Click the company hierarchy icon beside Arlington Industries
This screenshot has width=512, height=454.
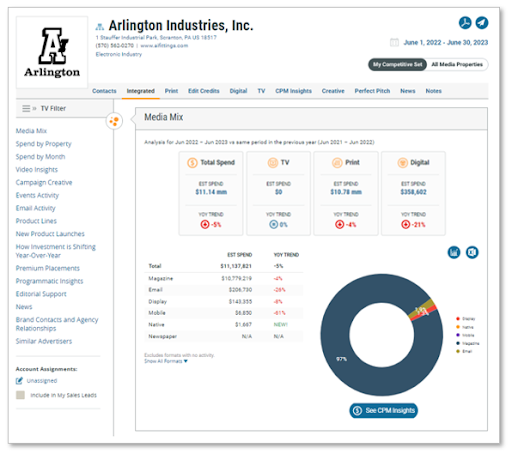pyautogui.click(x=100, y=26)
